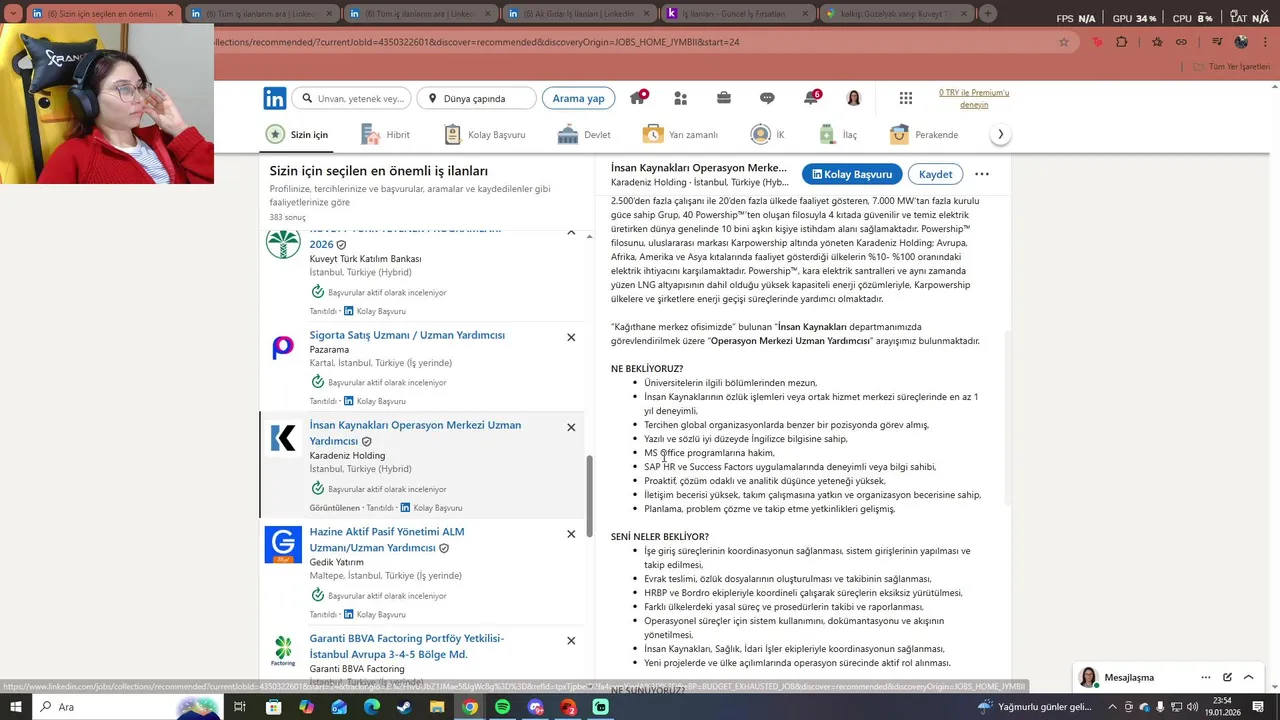Select the Perakende category tab

[x=924, y=134]
